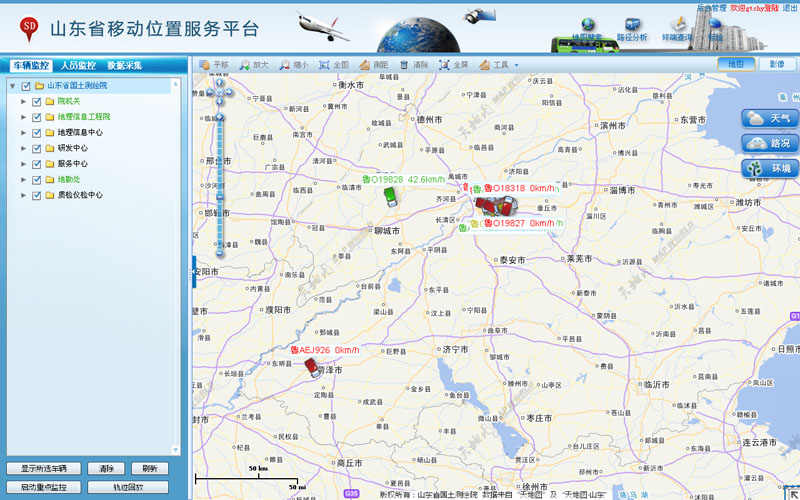Toggle 地勘处 checkbox
800x500 pixels.
tap(36, 180)
